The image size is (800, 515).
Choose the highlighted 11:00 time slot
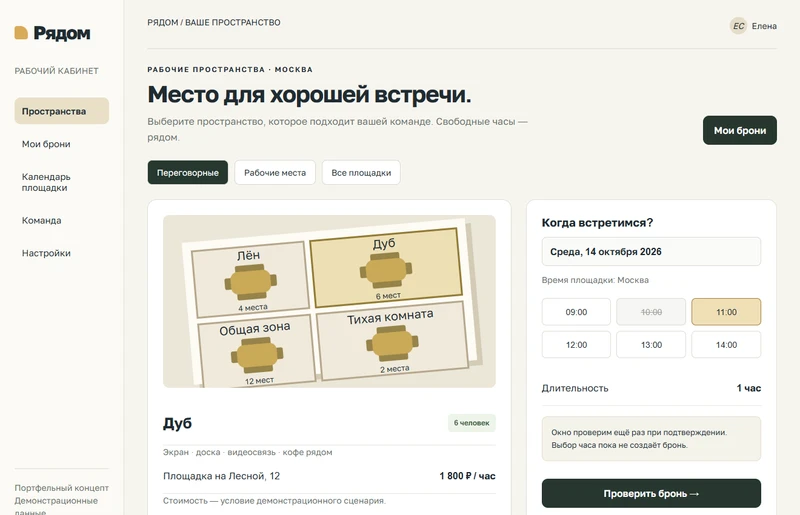(x=726, y=312)
